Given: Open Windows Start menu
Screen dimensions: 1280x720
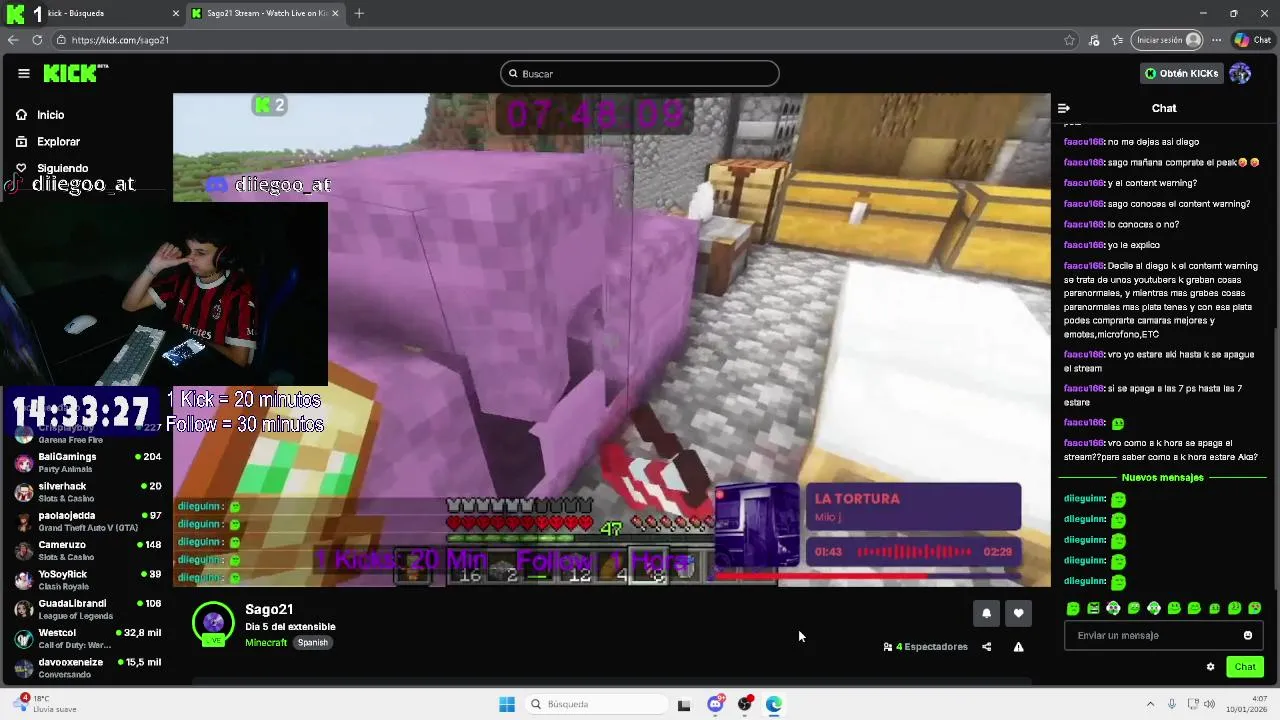Looking at the screenshot, I should click(507, 704).
